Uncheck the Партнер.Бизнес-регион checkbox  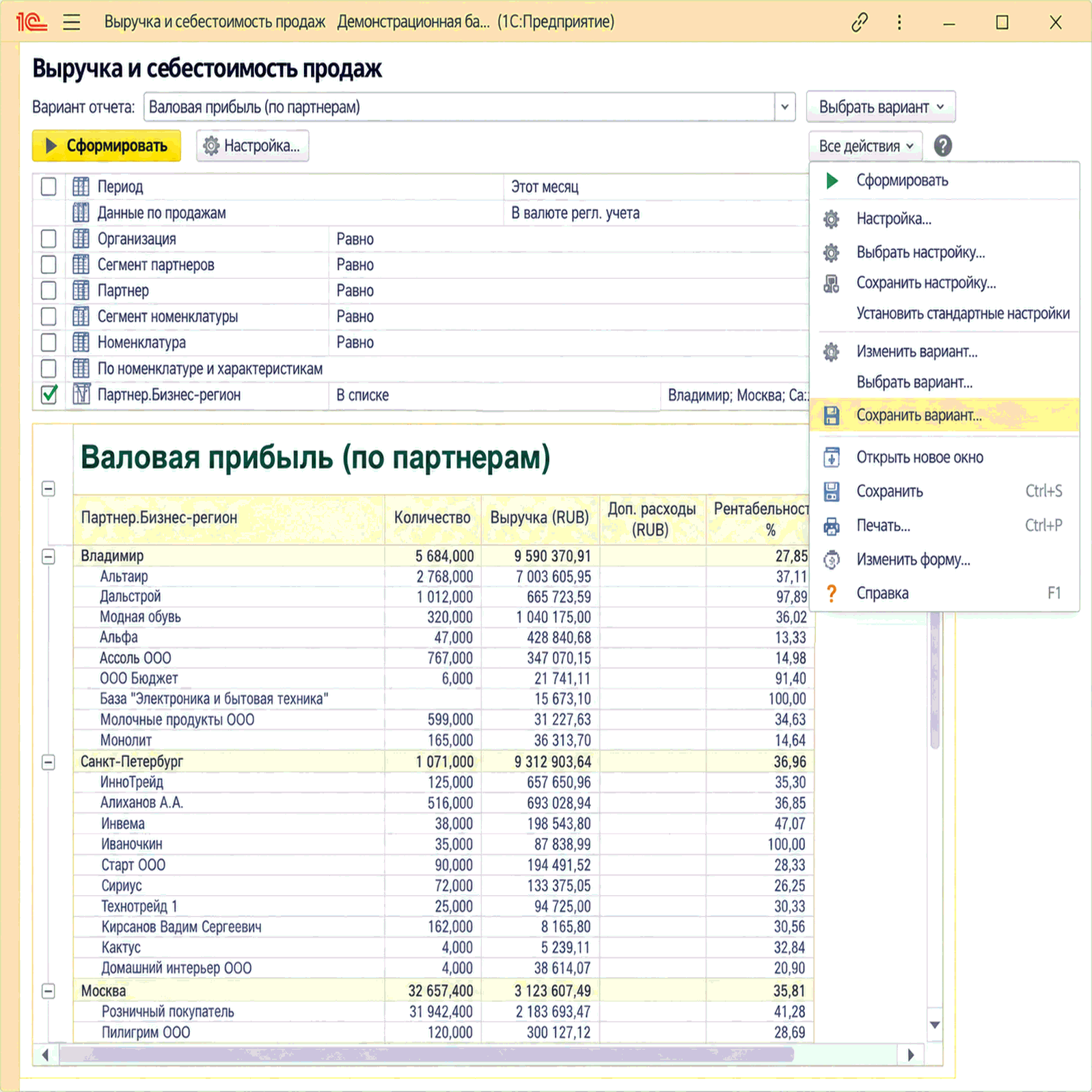coord(49,395)
